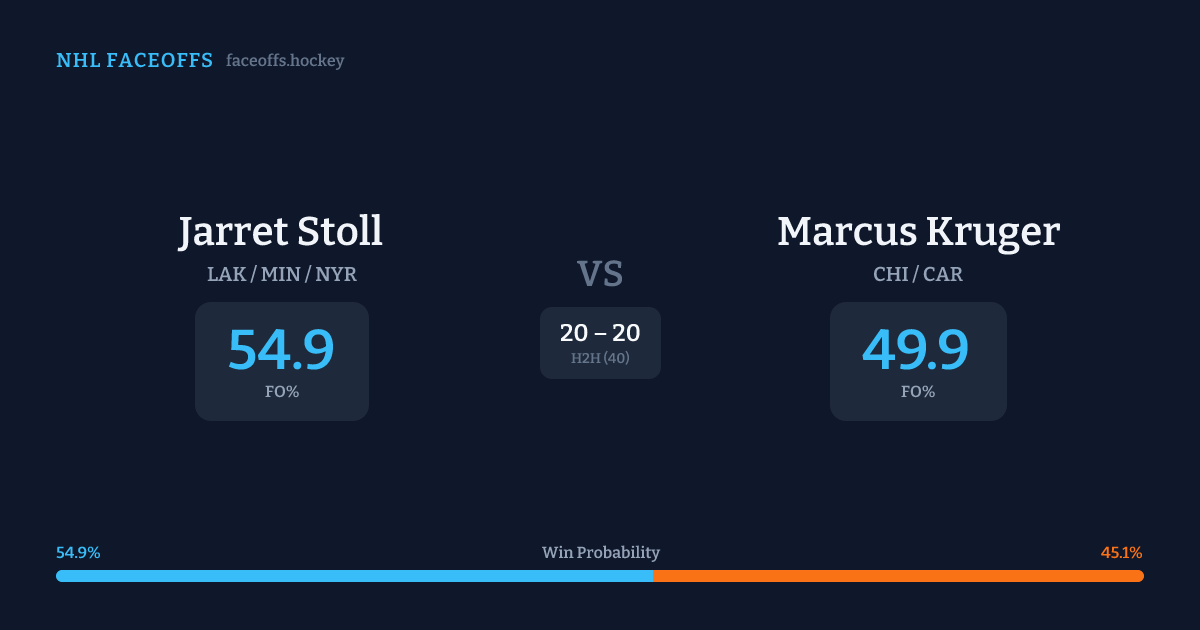Click the Win Probability heading

coord(600,553)
